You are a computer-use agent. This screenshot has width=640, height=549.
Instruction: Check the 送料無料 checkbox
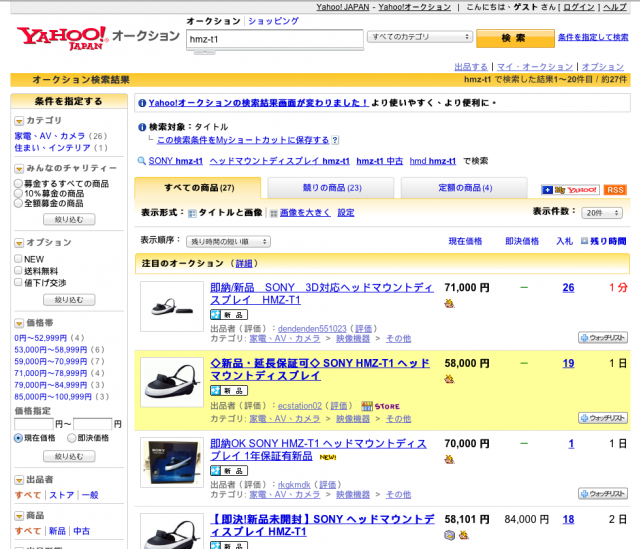18,270
